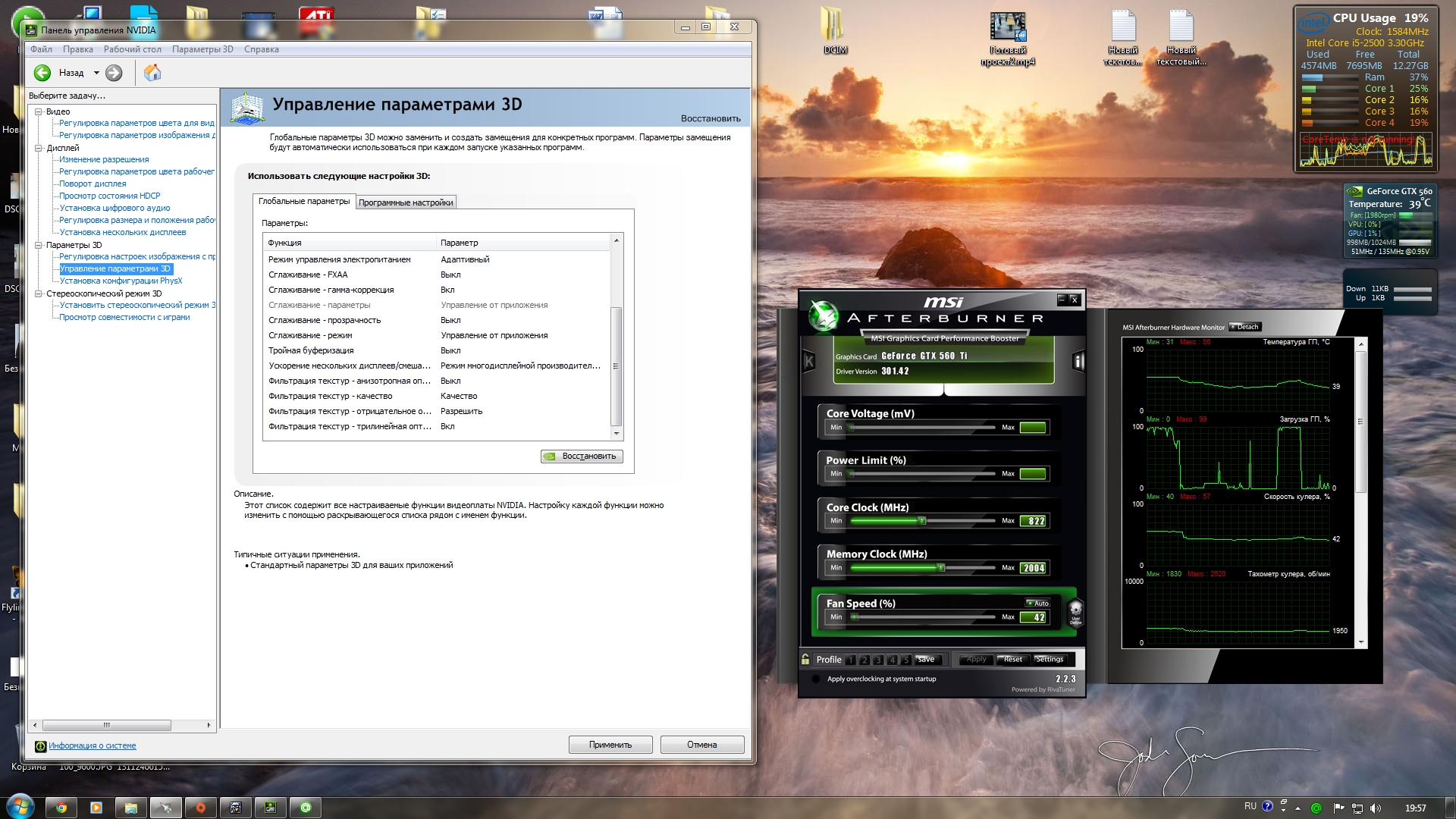Open the Параметры 3D menu
The image size is (1456, 819).
tap(202, 49)
